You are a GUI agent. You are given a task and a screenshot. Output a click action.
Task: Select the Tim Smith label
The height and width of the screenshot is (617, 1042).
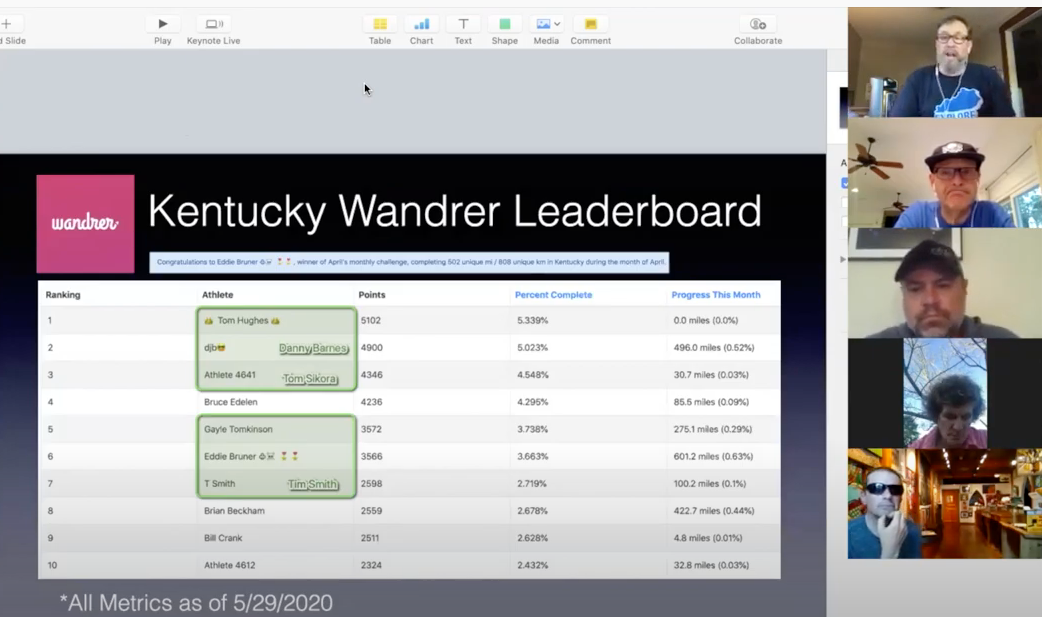[313, 484]
